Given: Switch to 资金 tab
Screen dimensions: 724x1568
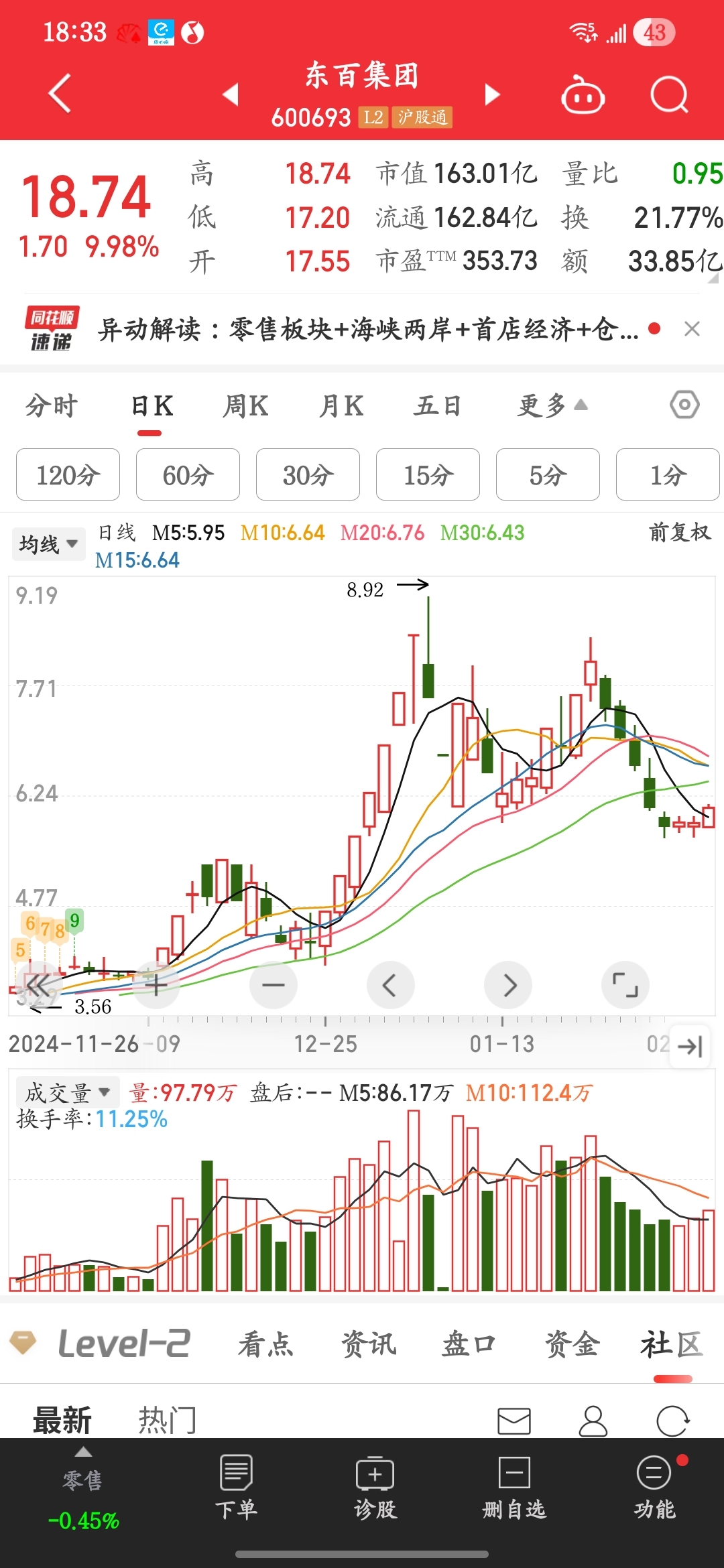Looking at the screenshot, I should pos(571,1344).
